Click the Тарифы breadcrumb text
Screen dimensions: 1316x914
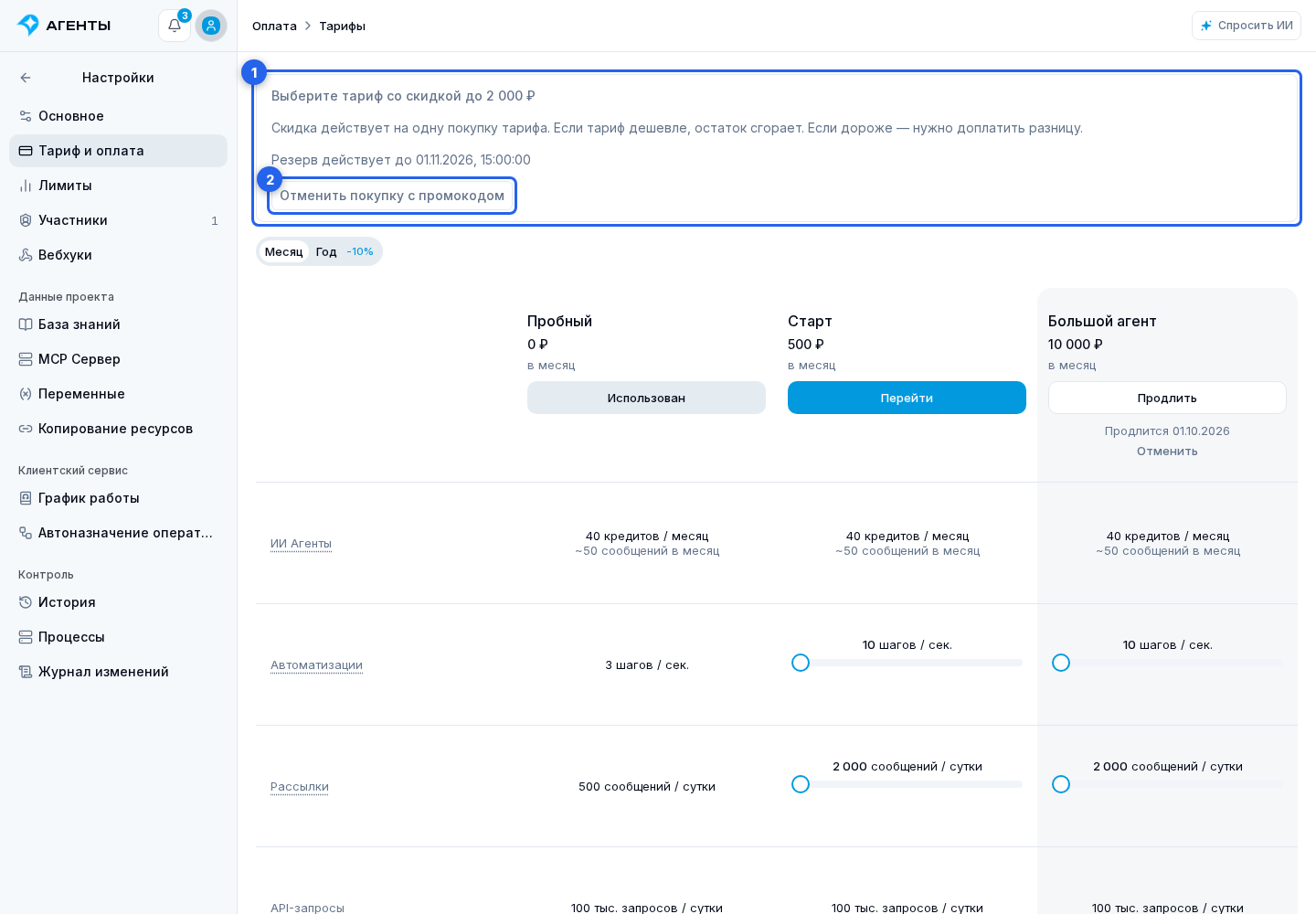(x=342, y=26)
